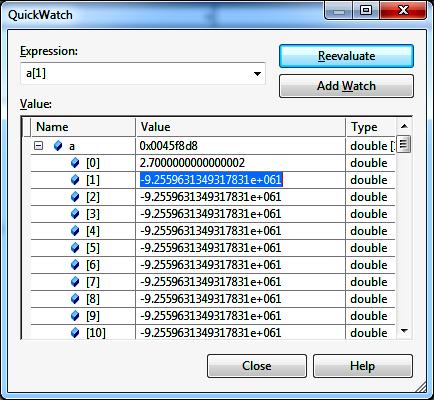The height and width of the screenshot is (400, 434).
Task: Click the cube icon of element [10]
Action: (75, 333)
